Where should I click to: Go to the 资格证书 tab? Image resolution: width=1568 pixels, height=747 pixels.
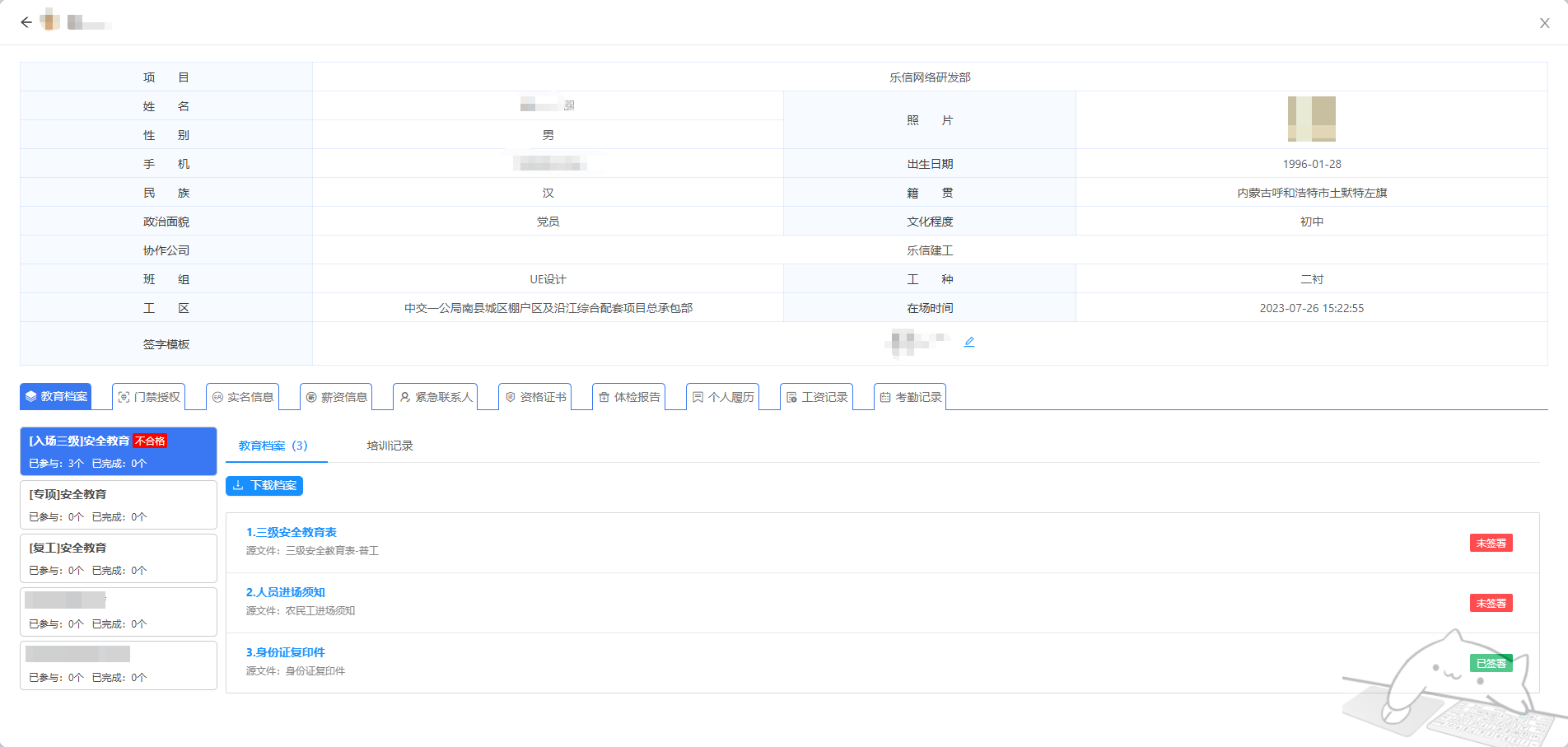pyautogui.click(x=535, y=397)
